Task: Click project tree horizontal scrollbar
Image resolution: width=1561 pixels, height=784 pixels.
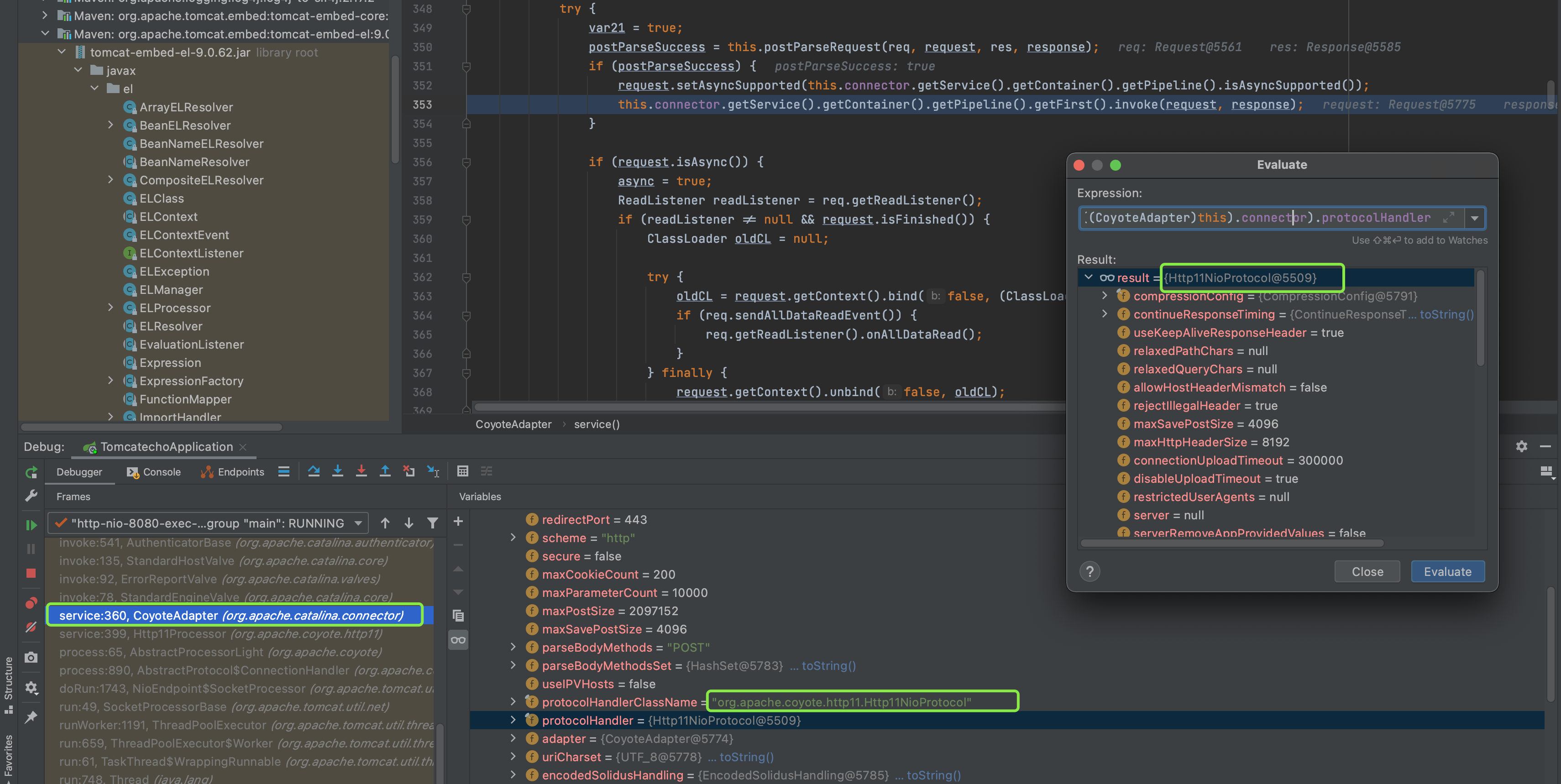Action: coord(152,427)
